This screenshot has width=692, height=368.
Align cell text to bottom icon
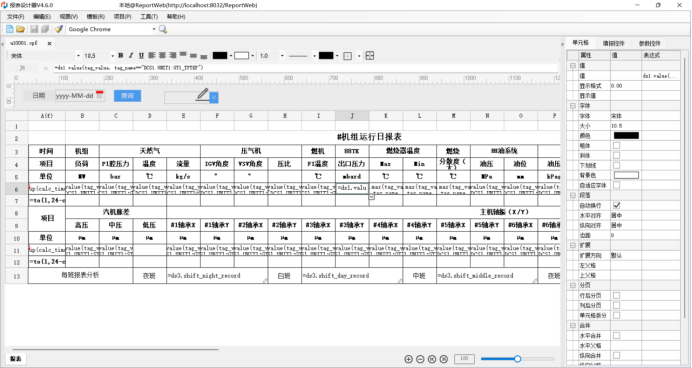pos(203,56)
